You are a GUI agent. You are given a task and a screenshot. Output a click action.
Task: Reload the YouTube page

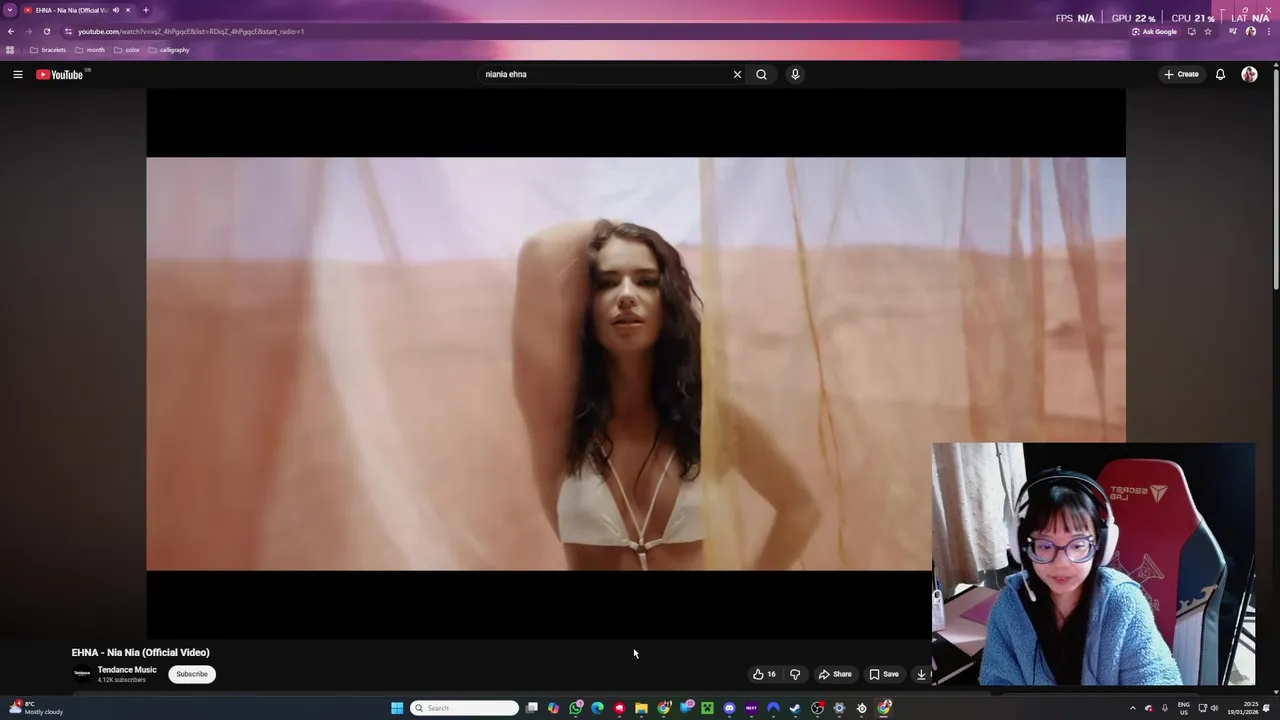(47, 31)
